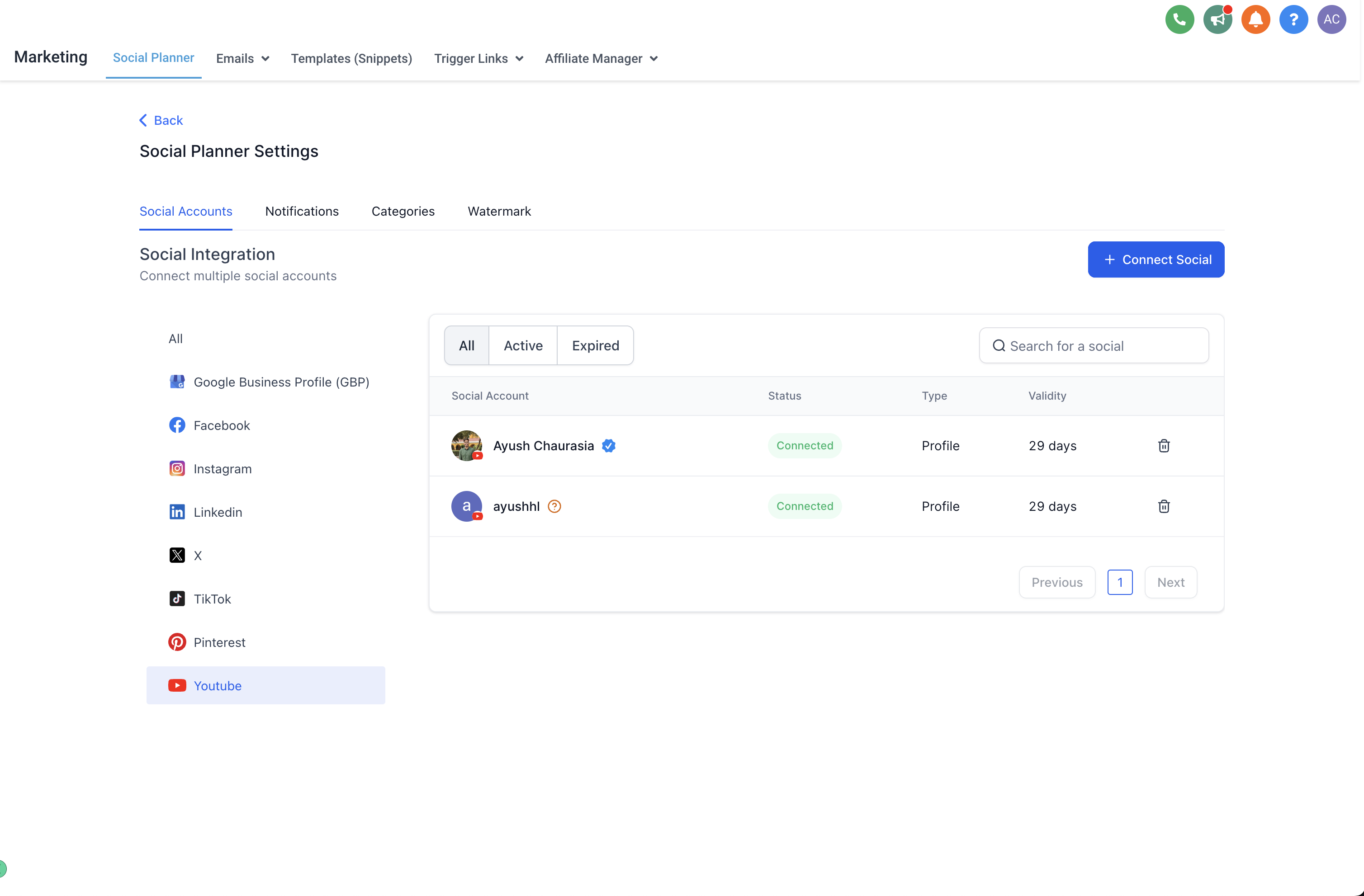
Task: Click the blue help question mark icon
Action: 1293,20
